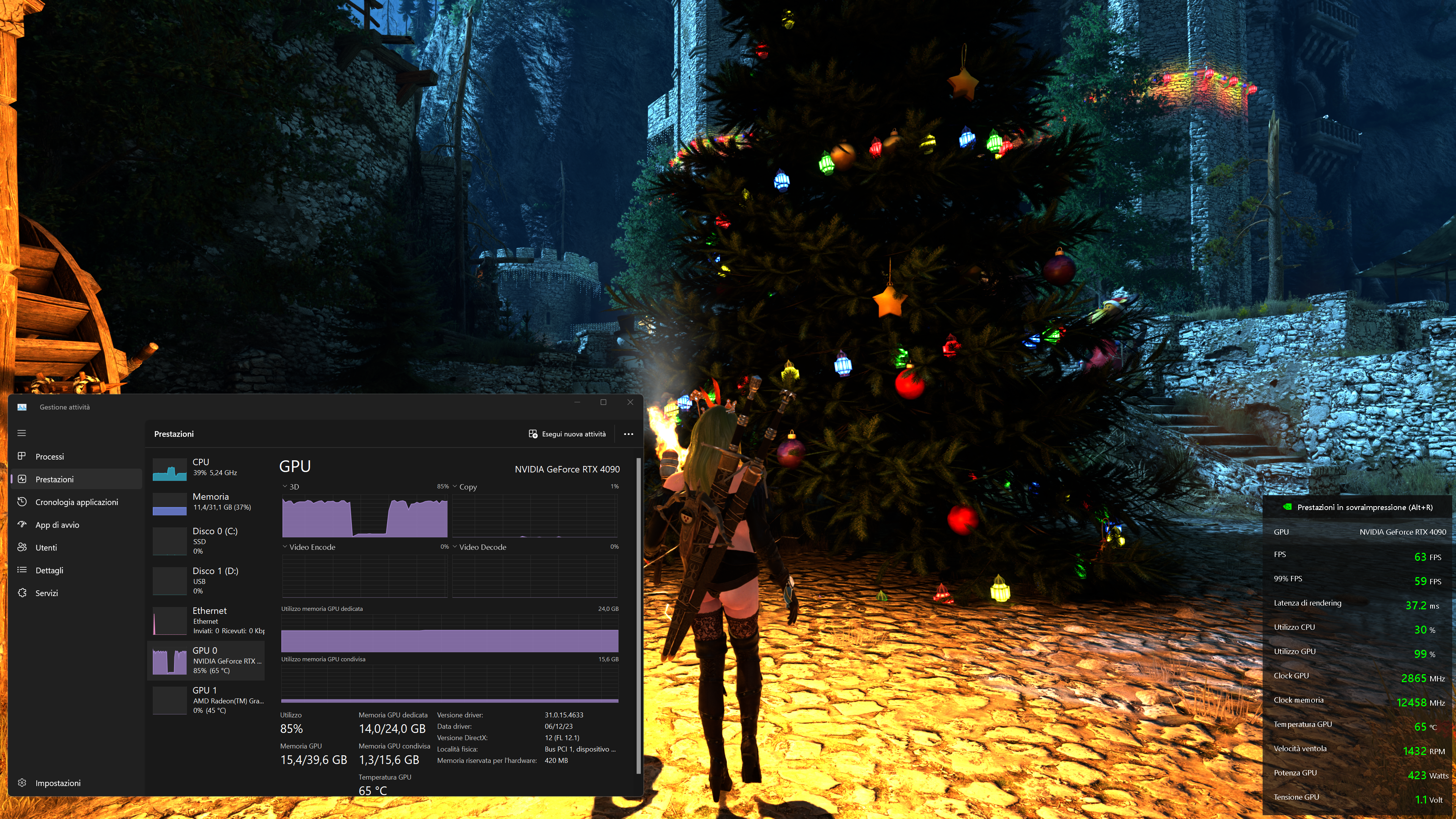The image size is (1456, 819).
Task: Click the Potenza GPU 423 Watts reading
Action: pos(1428,775)
